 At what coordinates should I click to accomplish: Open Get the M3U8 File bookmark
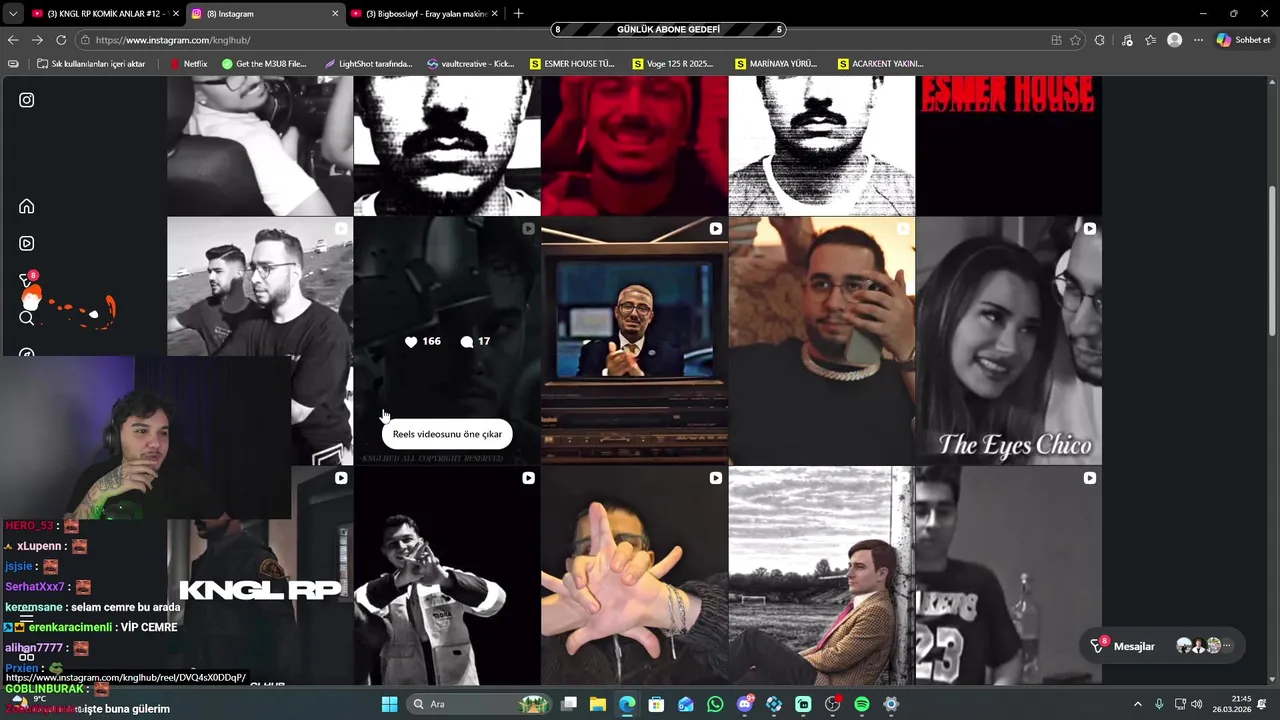tap(264, 63)
